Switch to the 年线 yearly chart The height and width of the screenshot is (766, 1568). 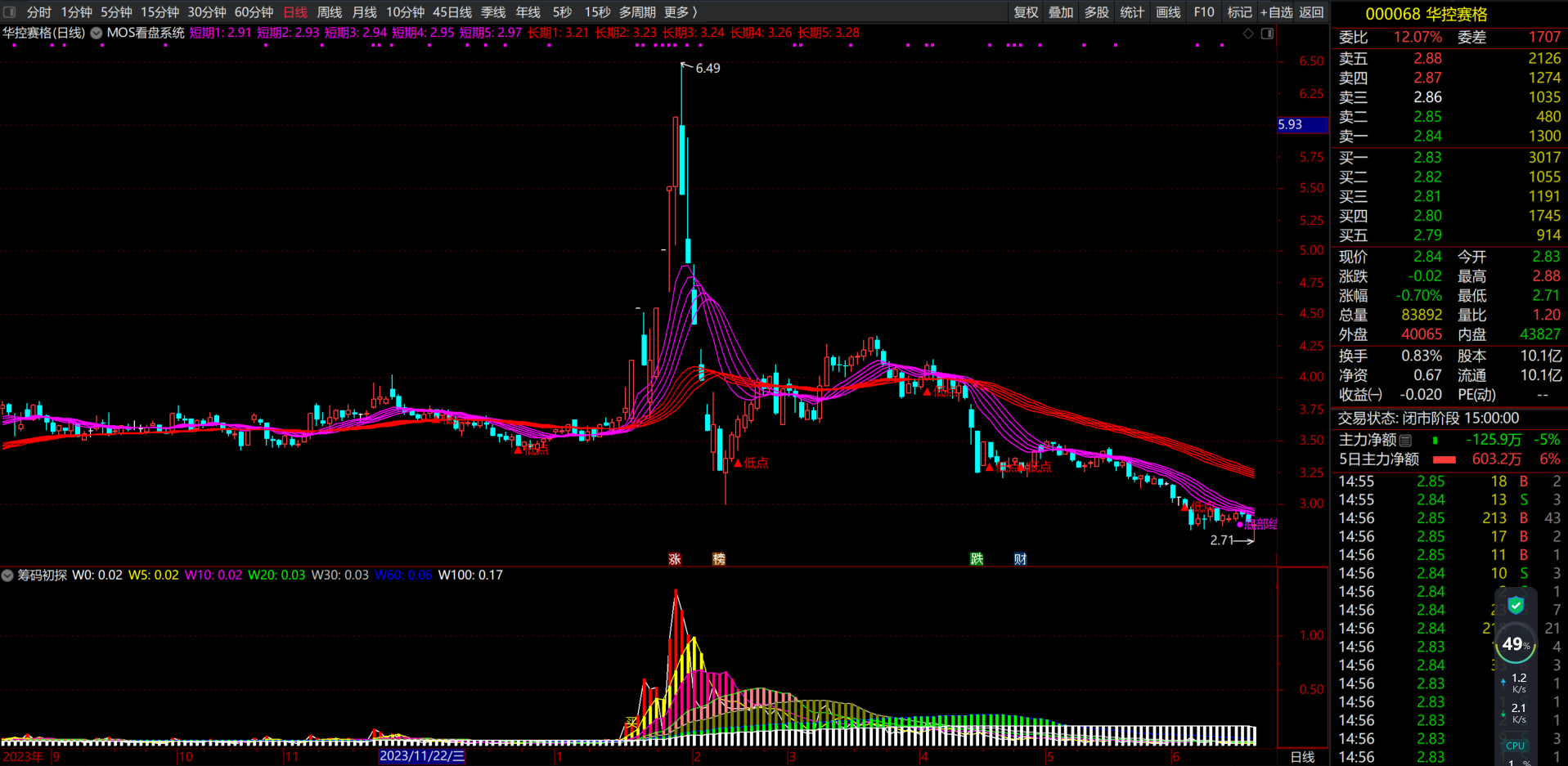pyautogui.click(x=528, y=12)
